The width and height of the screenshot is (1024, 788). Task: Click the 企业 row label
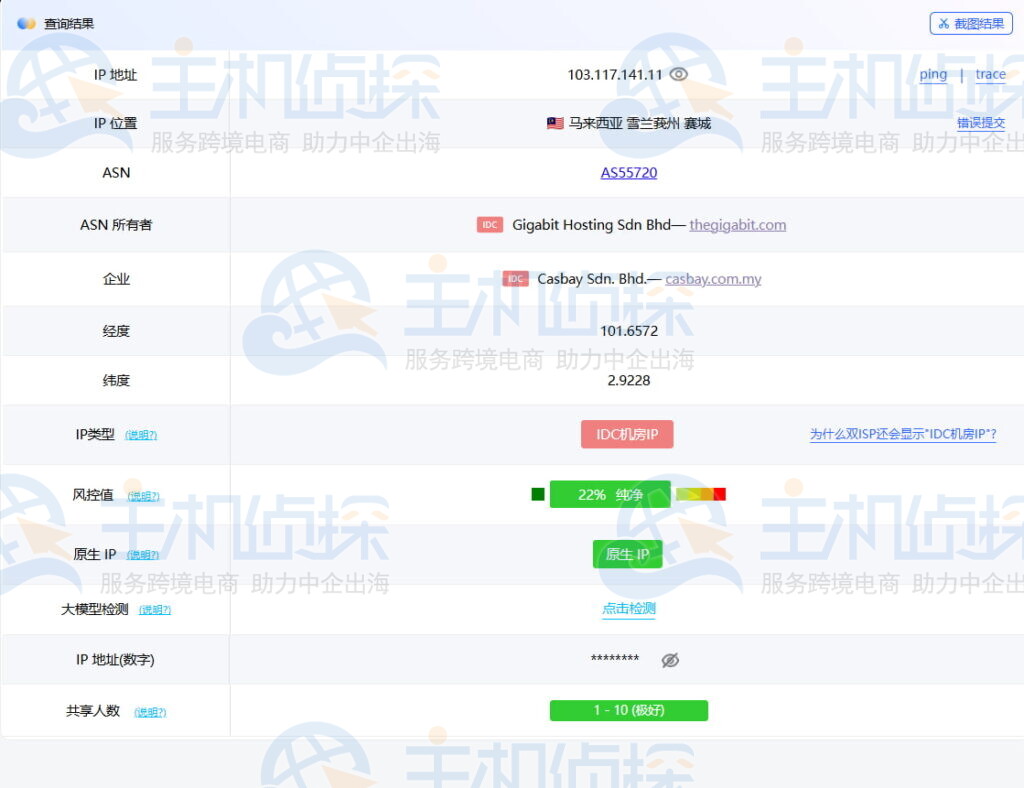(x=116, y=279)
